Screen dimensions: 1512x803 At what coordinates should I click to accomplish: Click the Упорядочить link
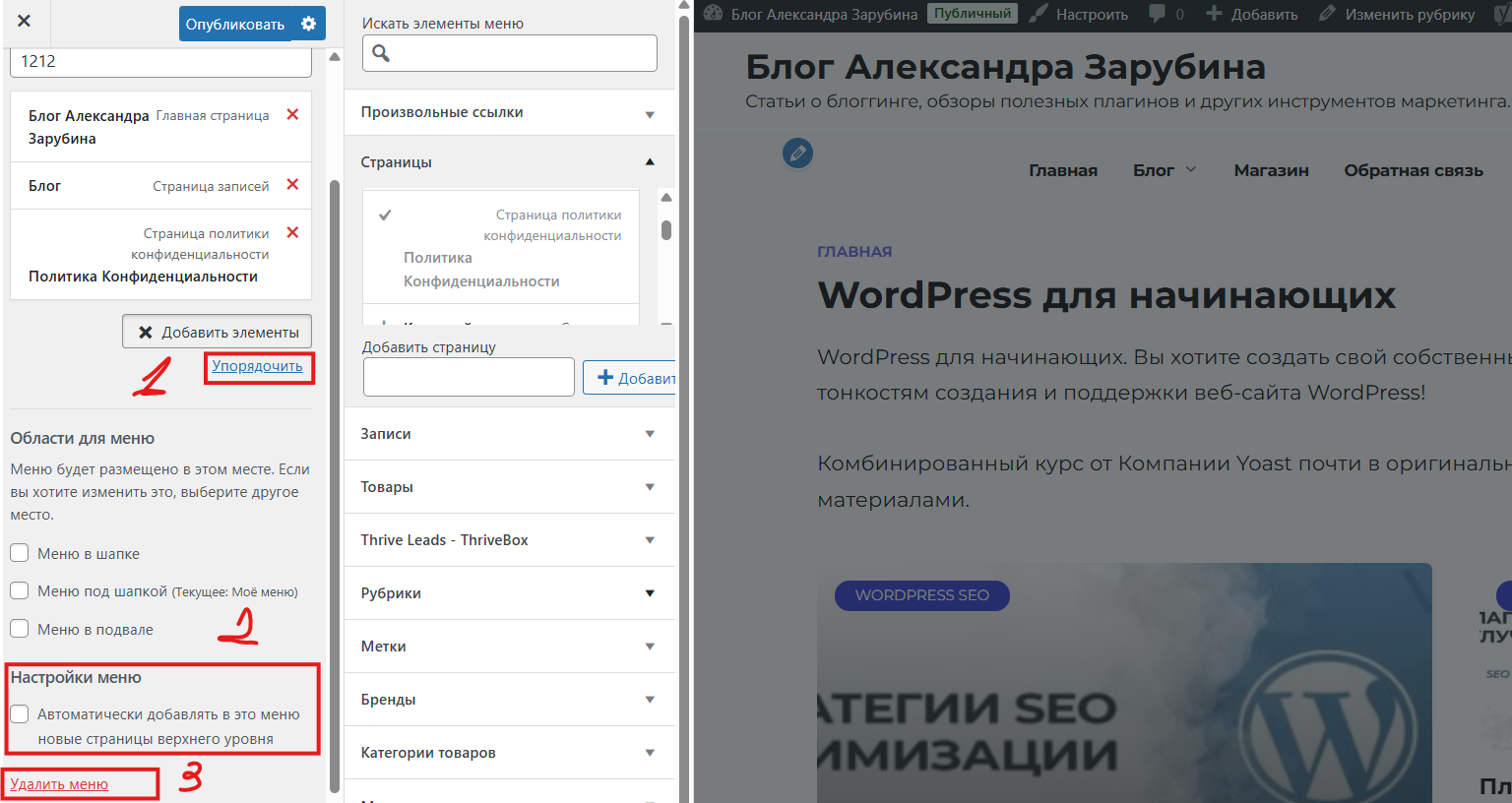[258, 366]
